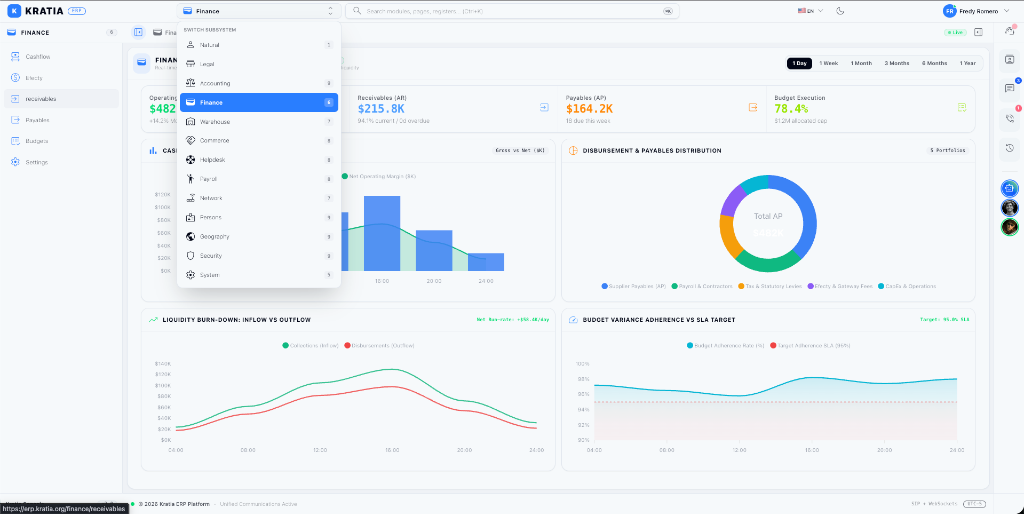Viewport: 1024px width, 514px height.
Task: Click the green-ringed bottom user avatar
Action: [1010, 227]
